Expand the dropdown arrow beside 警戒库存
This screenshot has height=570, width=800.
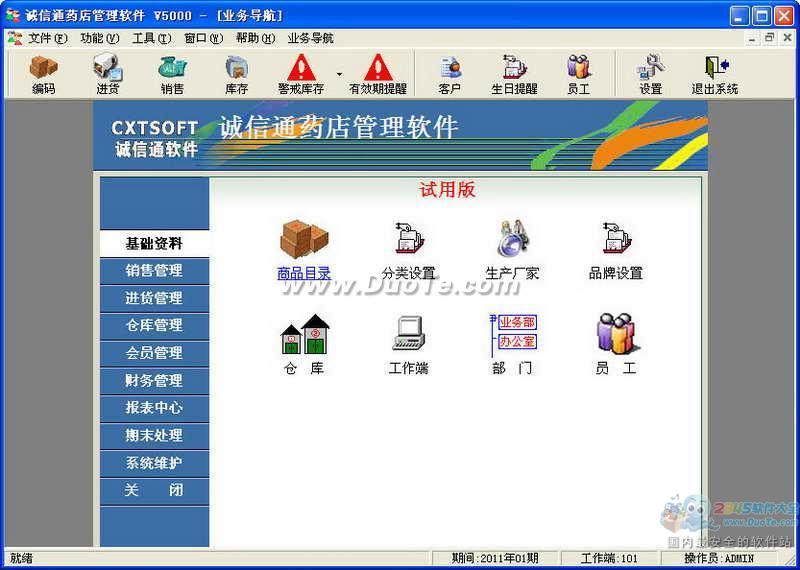coord(339,74)
